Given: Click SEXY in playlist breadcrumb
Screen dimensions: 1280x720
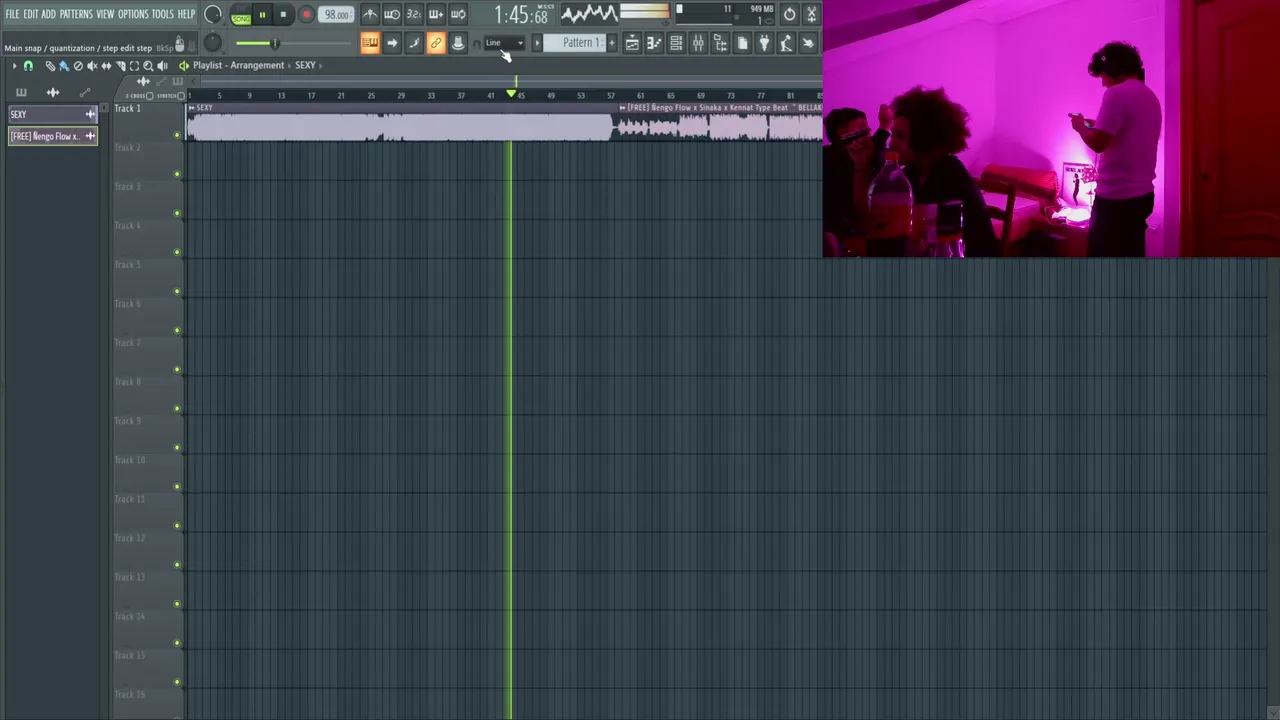Looking at the screenshot, I should point(305,65).
